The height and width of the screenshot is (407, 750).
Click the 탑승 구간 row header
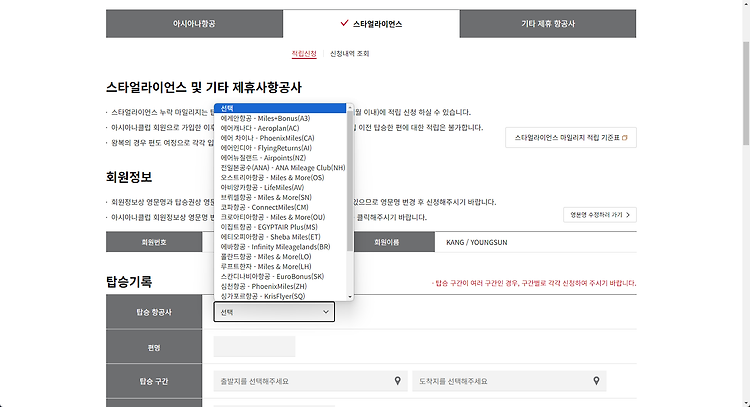154,381
